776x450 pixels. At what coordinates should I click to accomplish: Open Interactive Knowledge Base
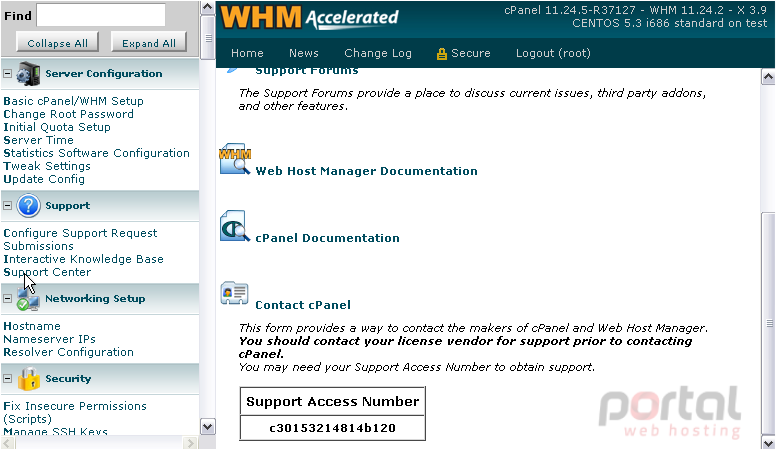(83, 259)
